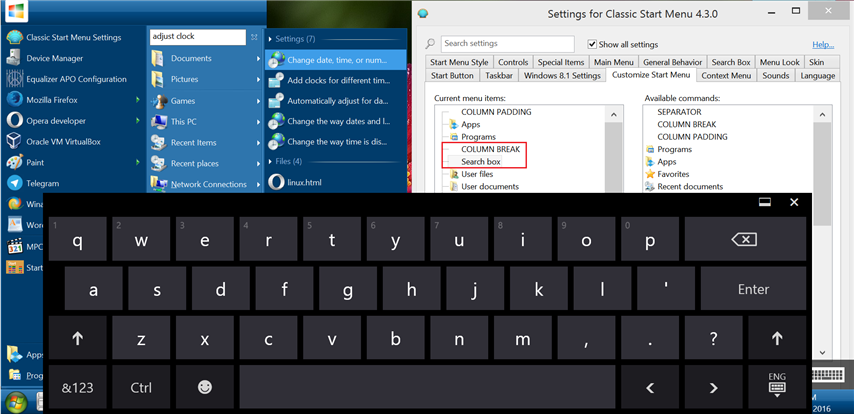Click the adjust clock search box
The height and width of the screenshot is (414, 854).
tap(198, 37)
